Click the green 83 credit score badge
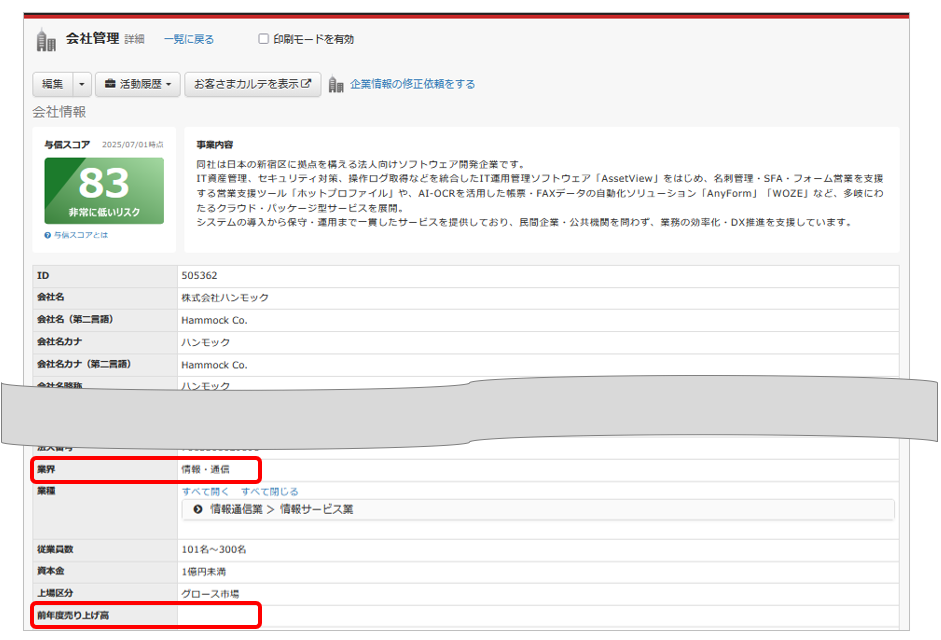 click(104, 190)
